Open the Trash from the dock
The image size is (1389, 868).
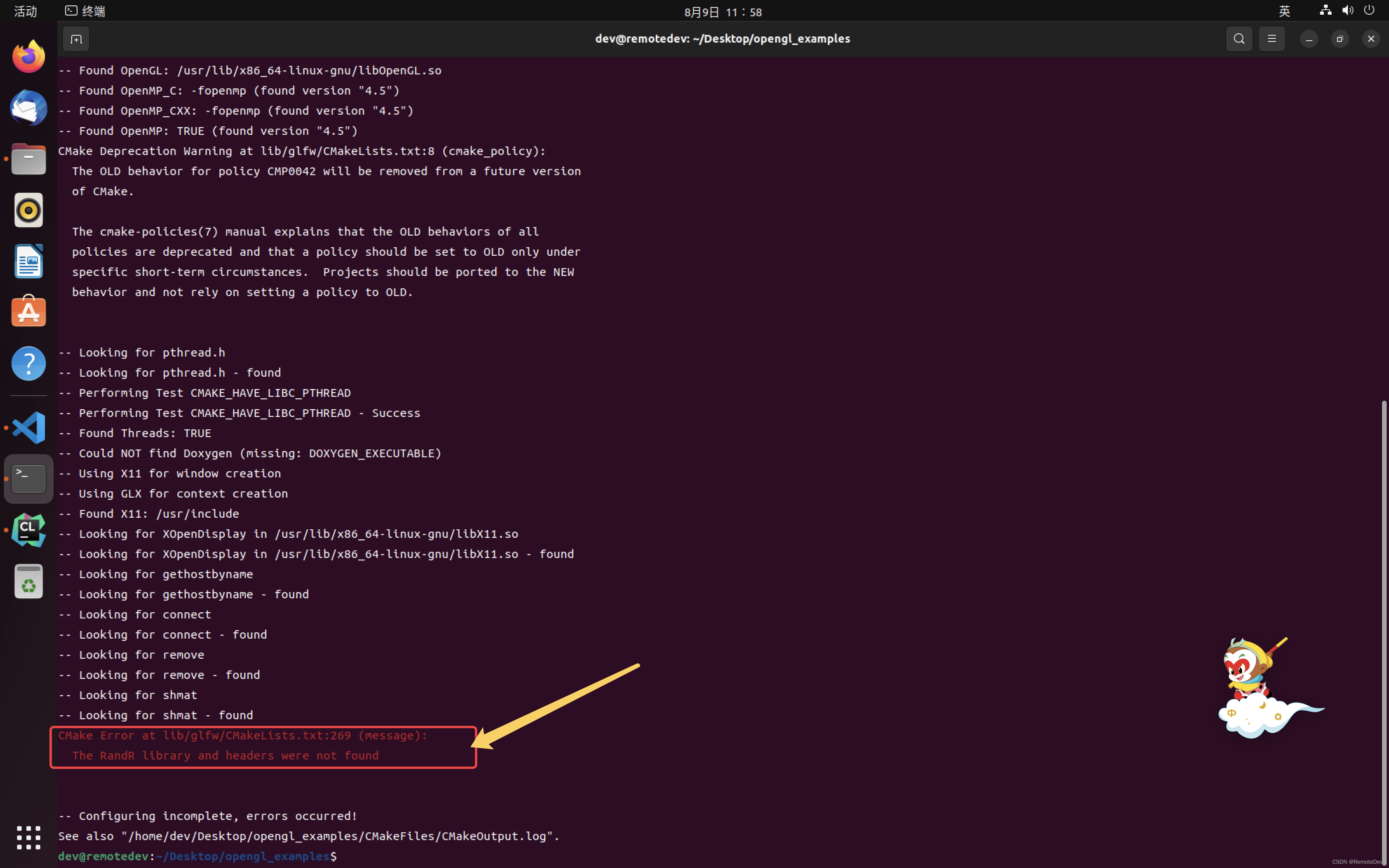click(29, 581)
